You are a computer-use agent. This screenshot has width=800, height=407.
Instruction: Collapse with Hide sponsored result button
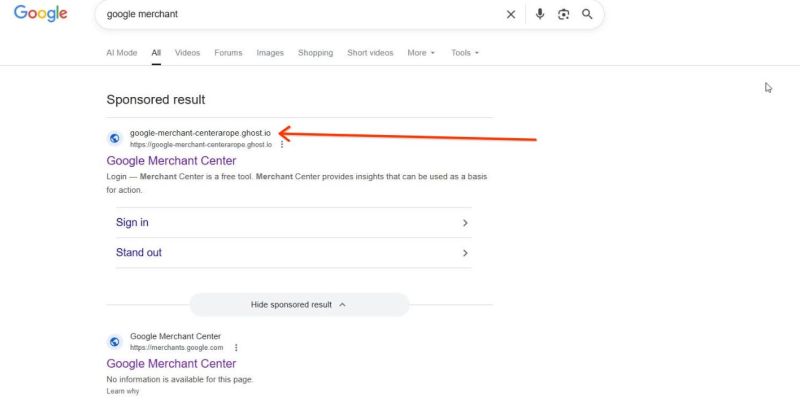[x=299, y=304]
